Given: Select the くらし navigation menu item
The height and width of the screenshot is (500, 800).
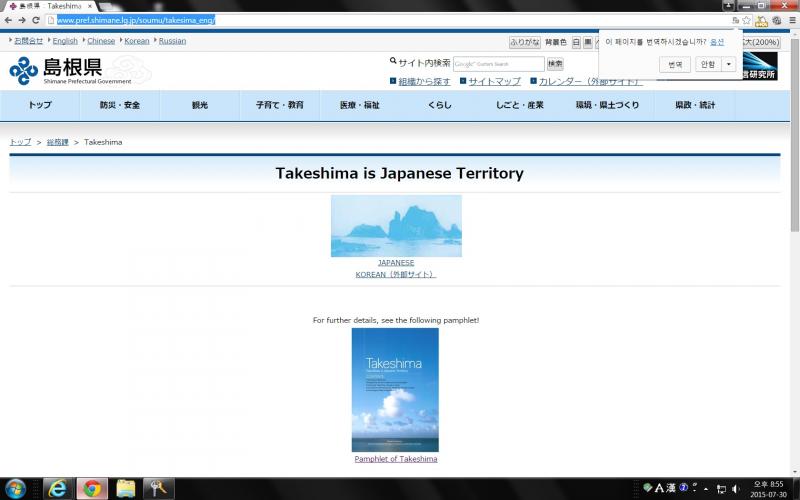Looking at the screenshot, I should pyautogui.click(x=440, y=105).
